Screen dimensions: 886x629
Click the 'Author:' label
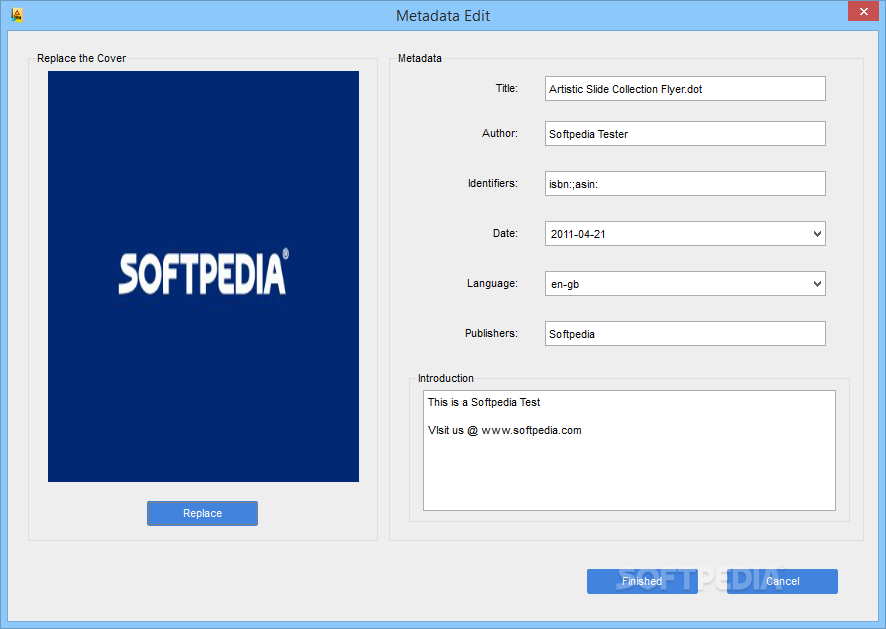point(500,133)
